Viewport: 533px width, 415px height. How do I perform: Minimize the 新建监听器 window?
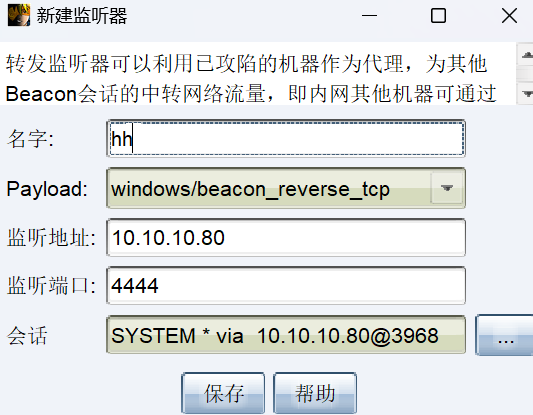(x=369, y=16)
